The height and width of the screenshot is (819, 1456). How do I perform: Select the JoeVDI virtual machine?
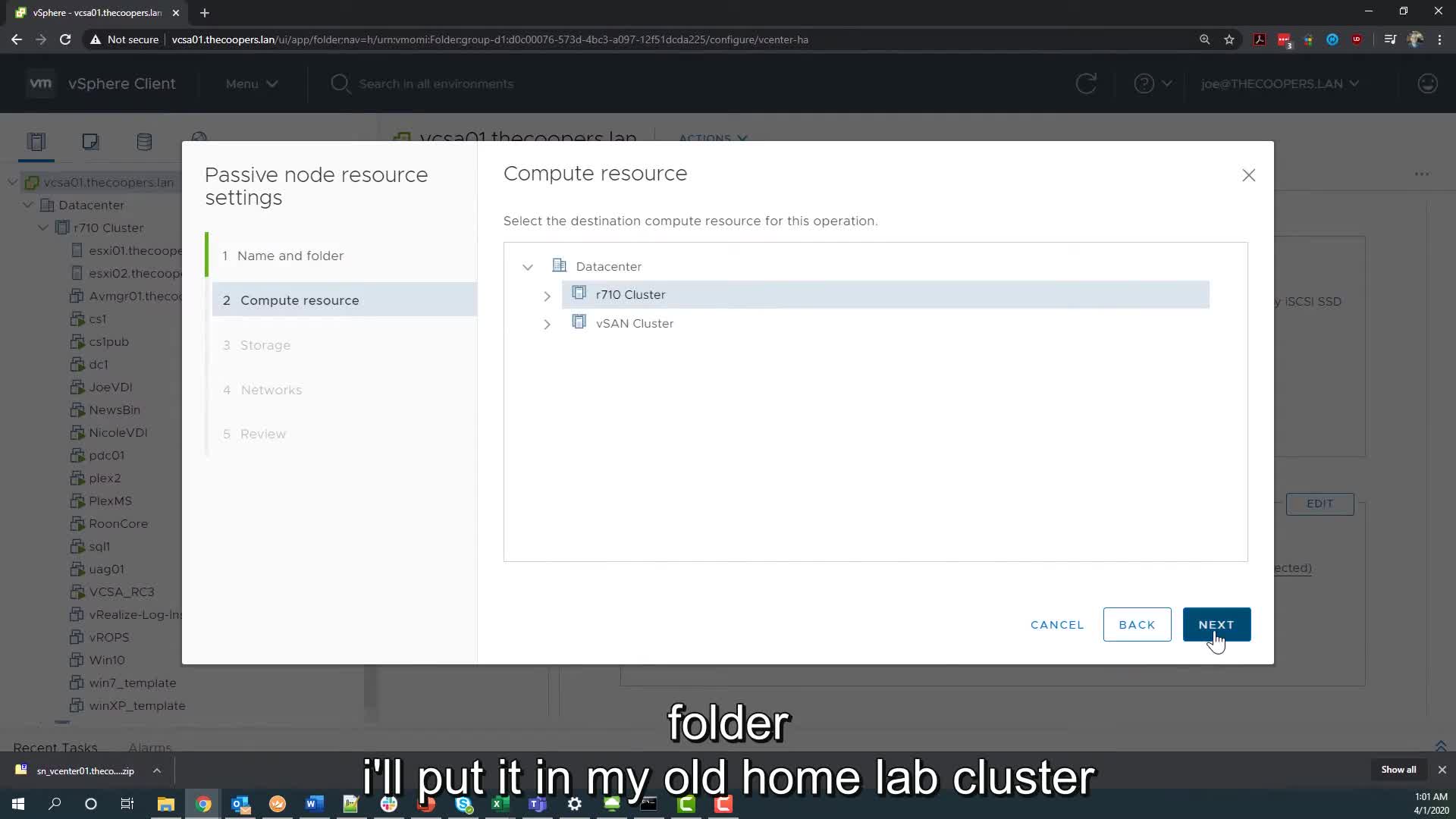coord(110,387)
